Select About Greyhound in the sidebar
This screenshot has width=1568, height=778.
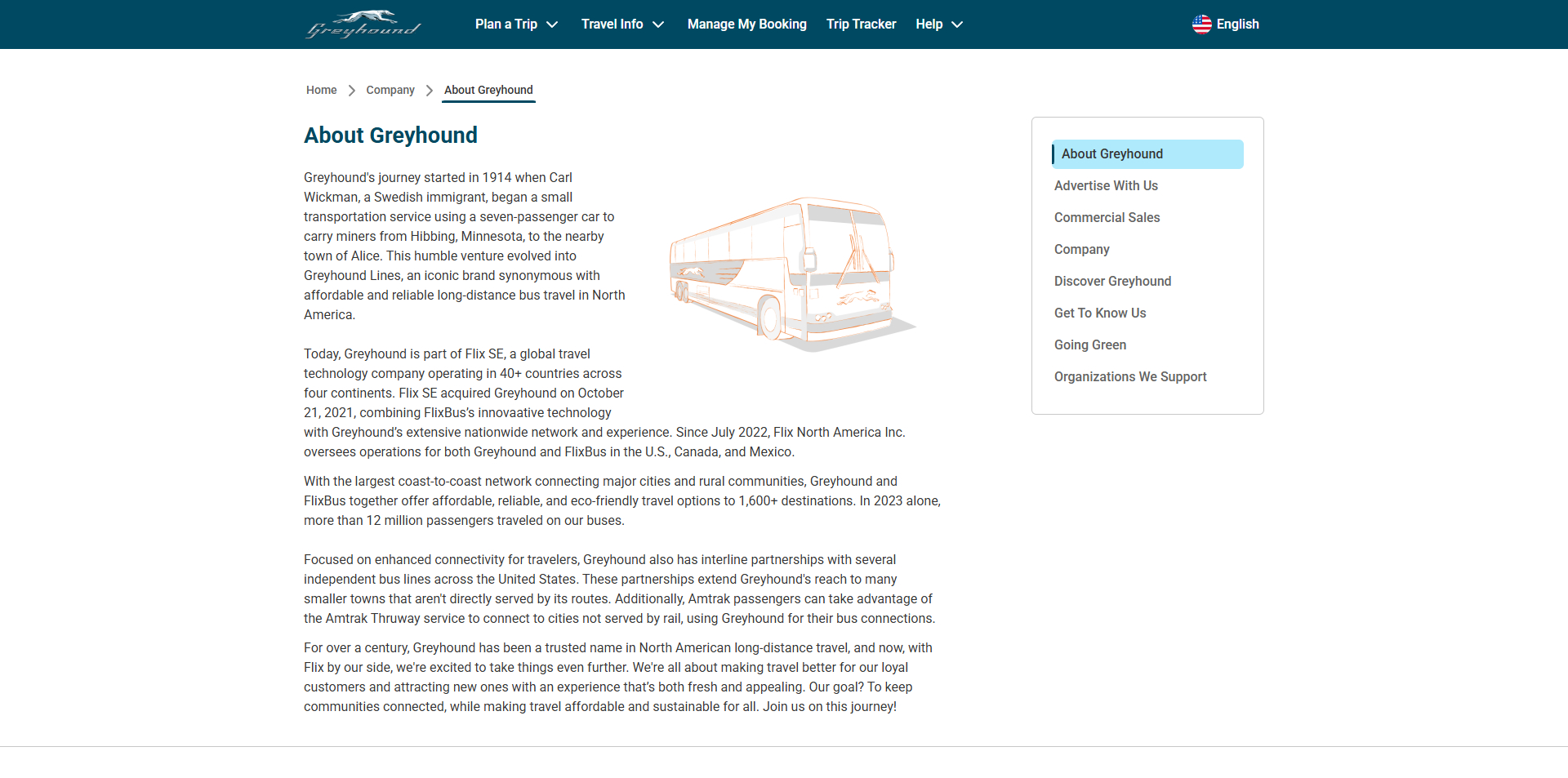click(x=1111, y=154)
